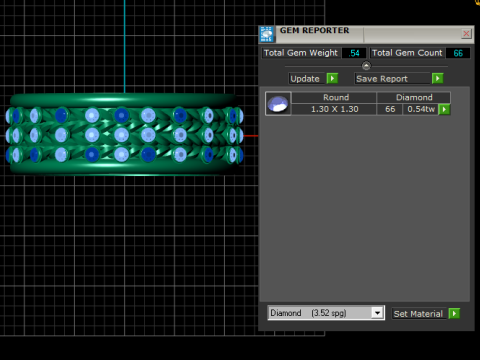This screenshot has height=360, width=480.
Task: Select the 1.30 X 1.30 size cell
Action: 334,109
